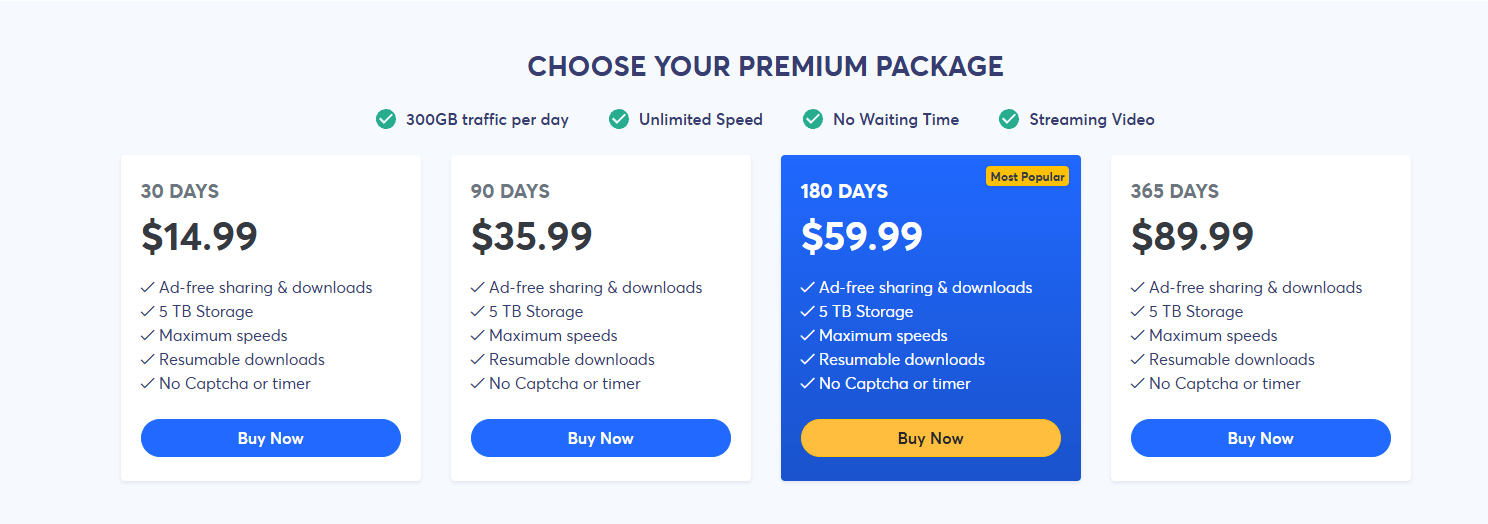
Task: Click the Unlimited Speed green check icon
Action: point(619,120)
